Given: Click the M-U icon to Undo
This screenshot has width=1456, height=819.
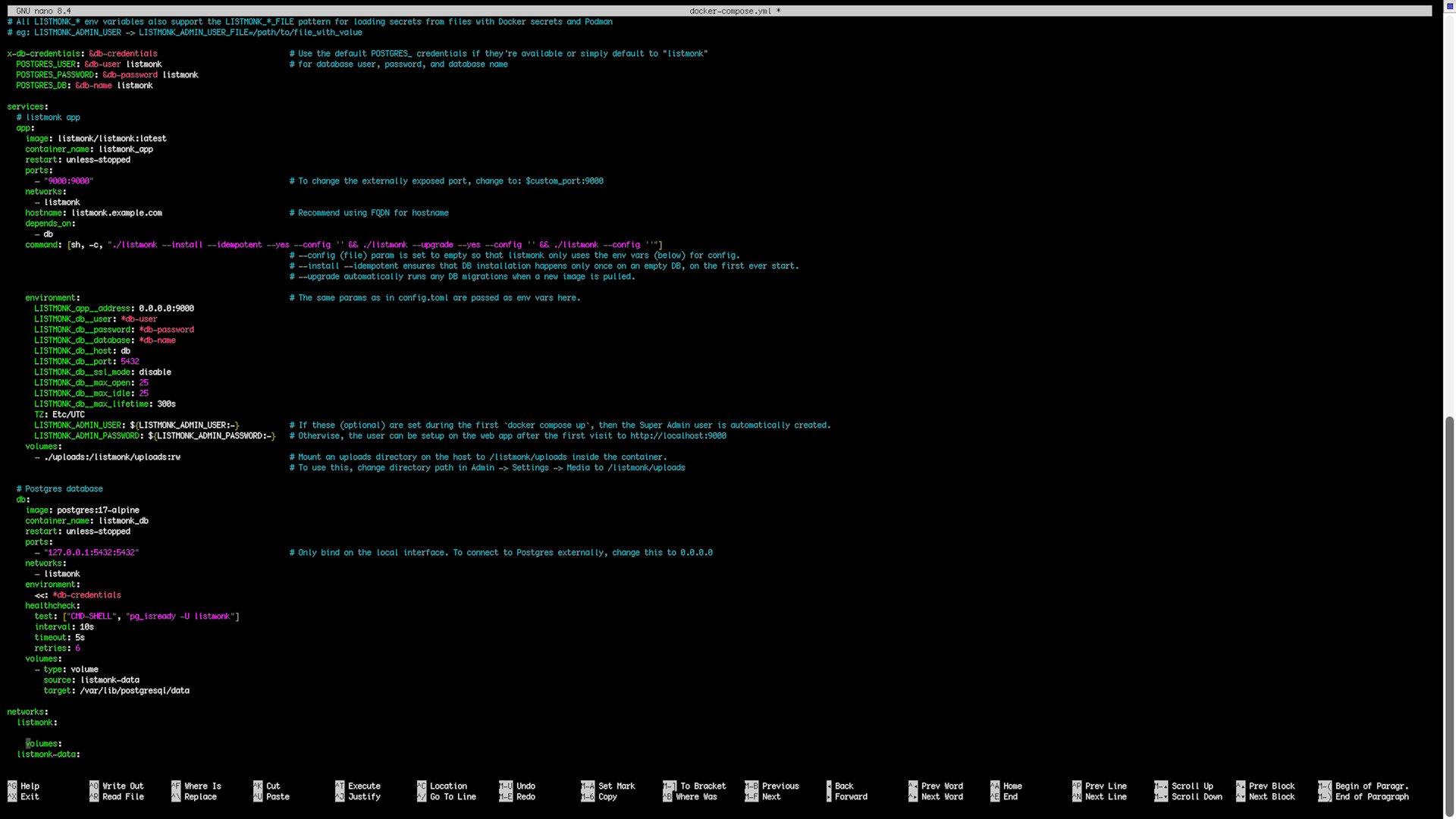Looking at the screenshot, I should point(506,786).
